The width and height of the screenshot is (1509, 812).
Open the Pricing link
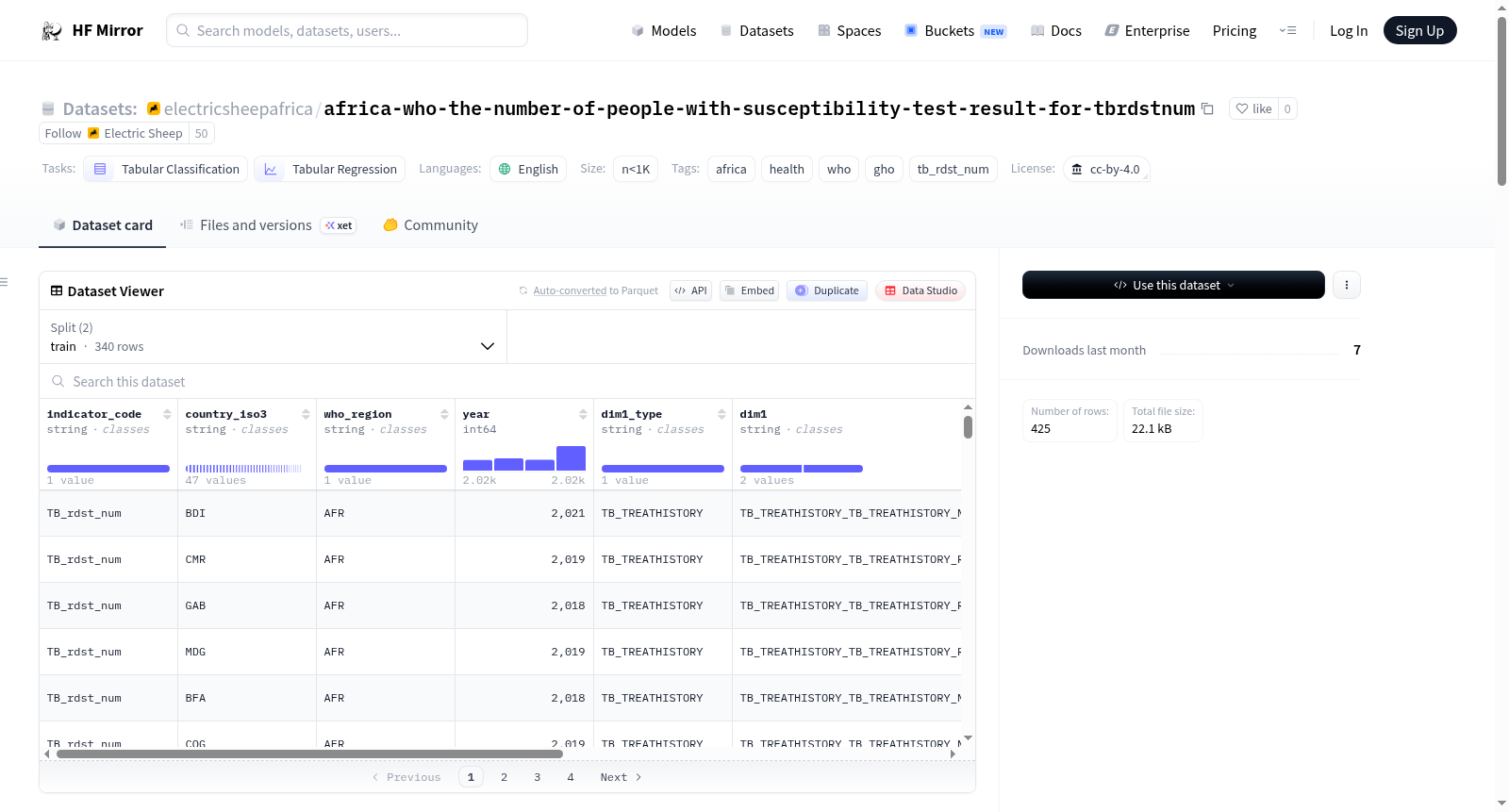coord(1235,31)
